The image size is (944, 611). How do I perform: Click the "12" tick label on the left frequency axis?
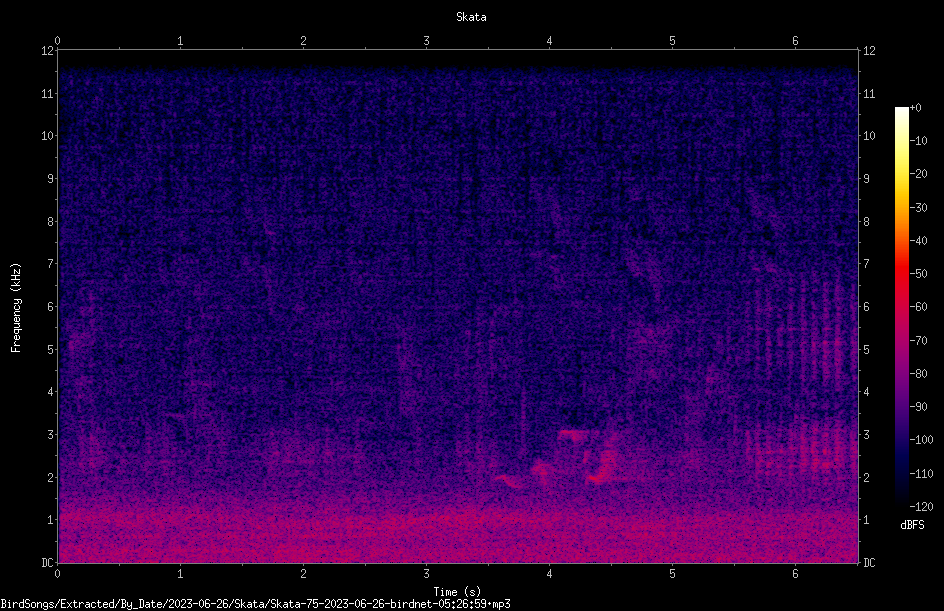47,51
